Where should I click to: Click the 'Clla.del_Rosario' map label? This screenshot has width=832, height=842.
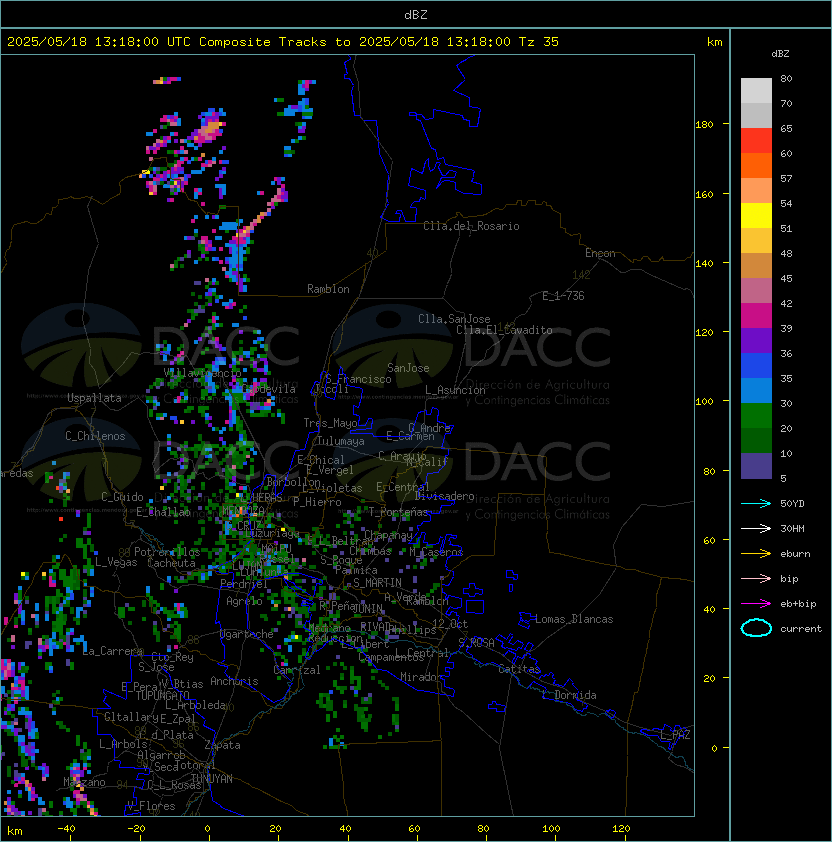(471, 226)
